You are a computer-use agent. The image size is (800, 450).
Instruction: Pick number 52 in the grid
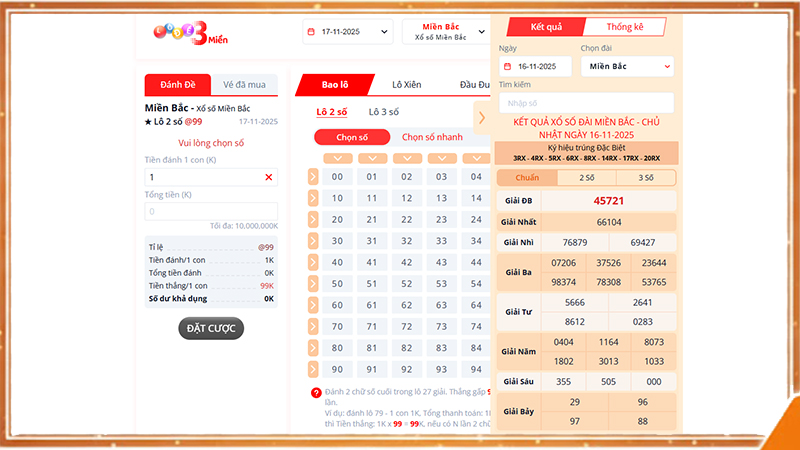[x=407, y=284]
